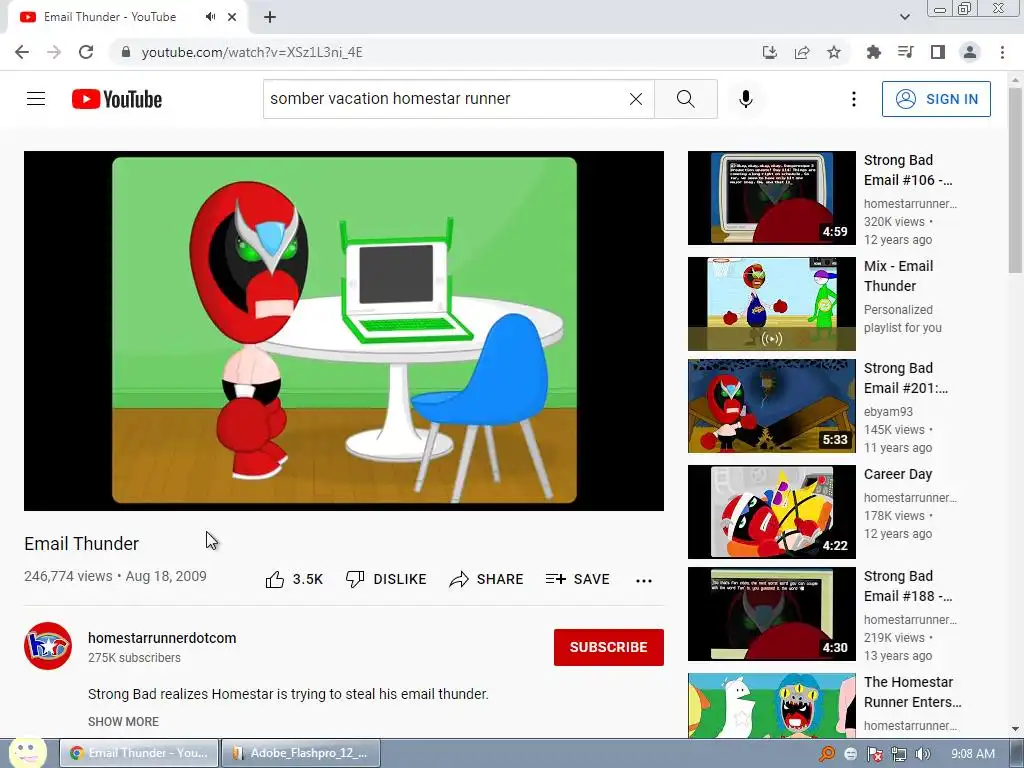
Task: Click the 275K subscribers text
Action: click(x=134, y=658)
